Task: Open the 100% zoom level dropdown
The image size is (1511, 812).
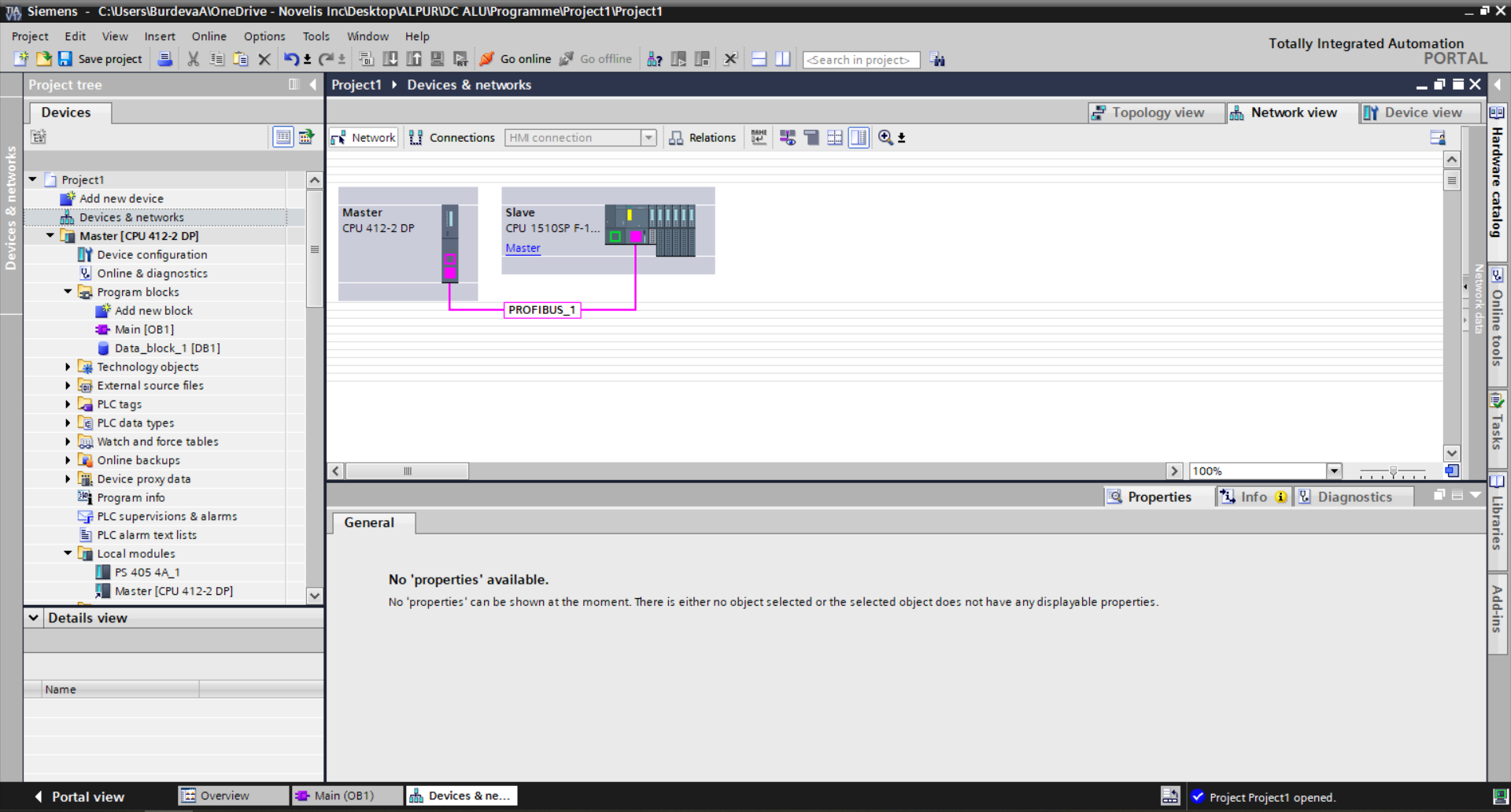Action: (1334, 471)
